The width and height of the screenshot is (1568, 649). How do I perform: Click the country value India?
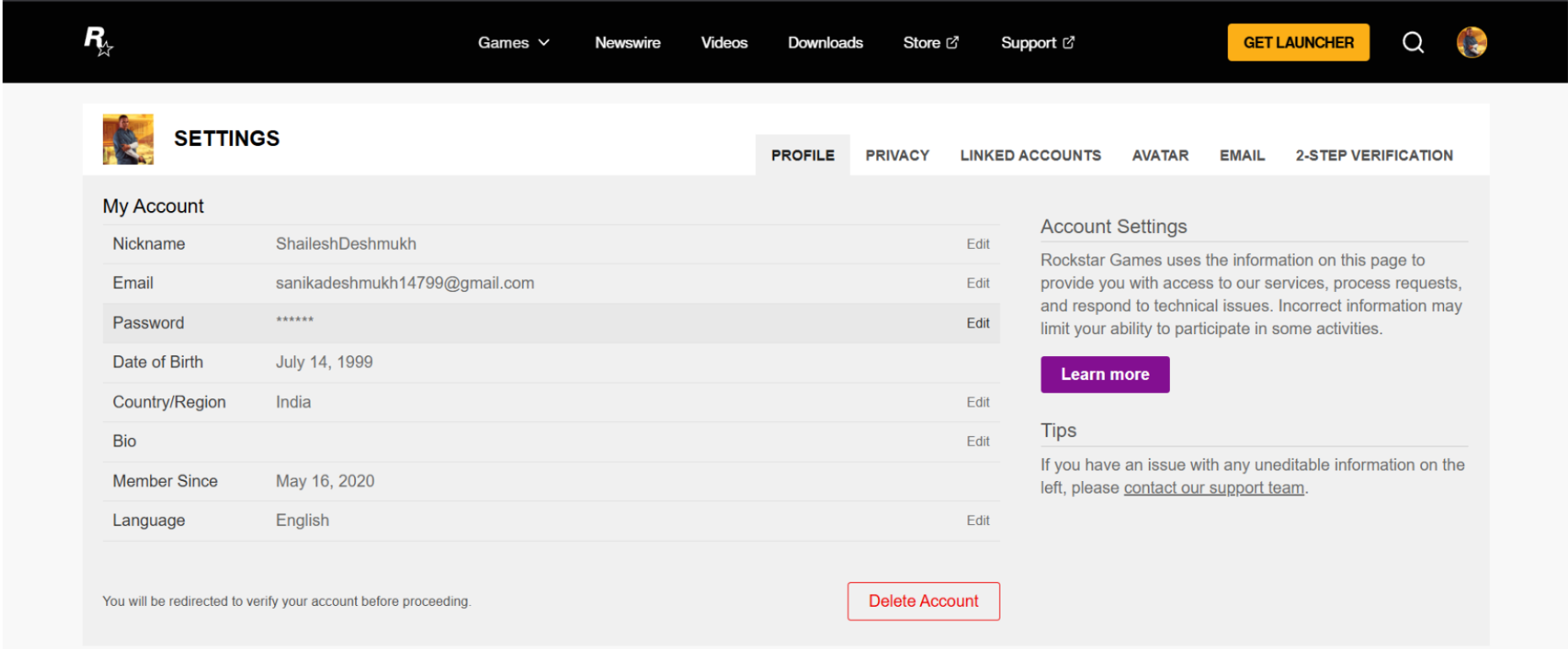(294, 403)
